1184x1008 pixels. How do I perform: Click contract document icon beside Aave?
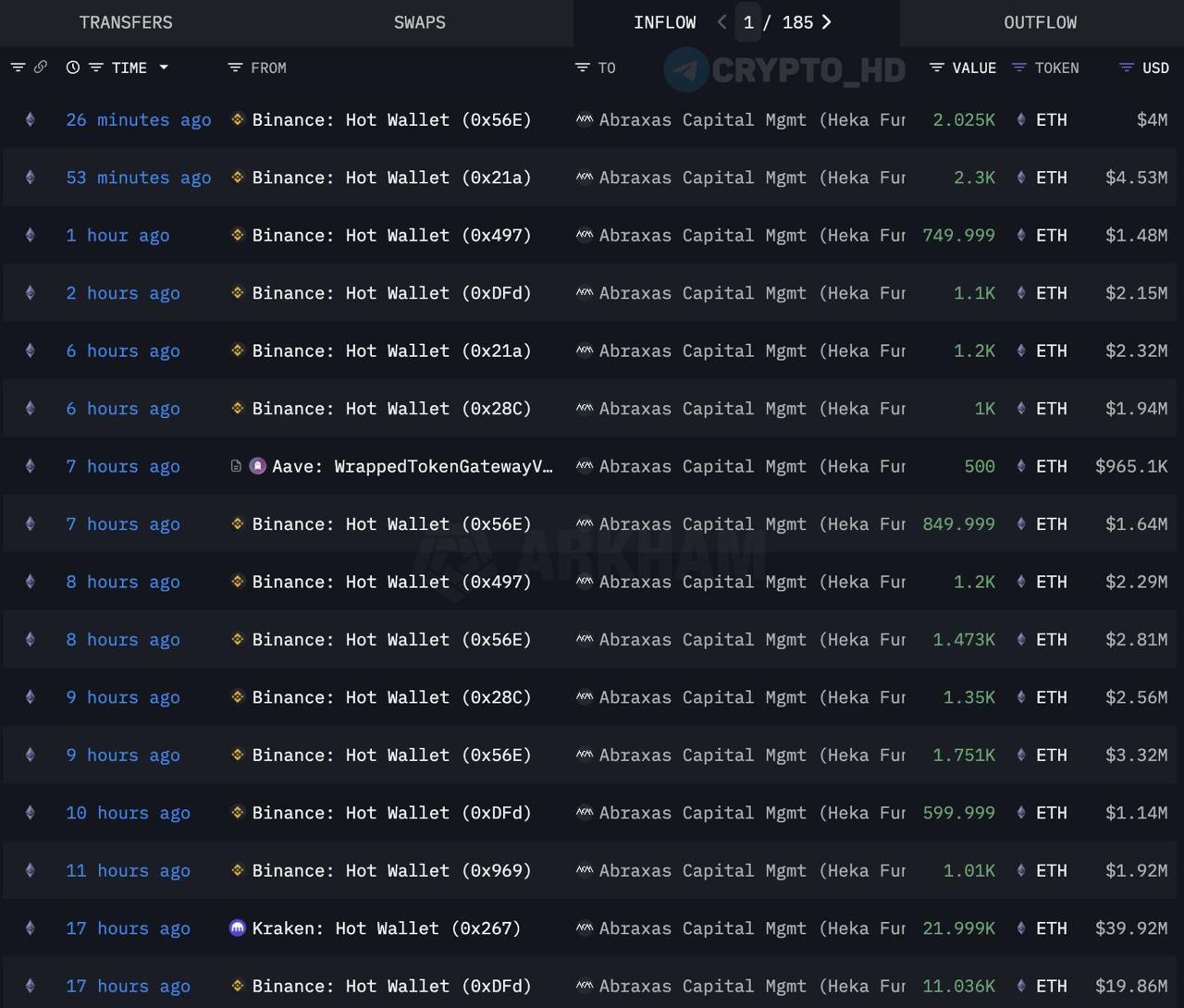[236, 466]
